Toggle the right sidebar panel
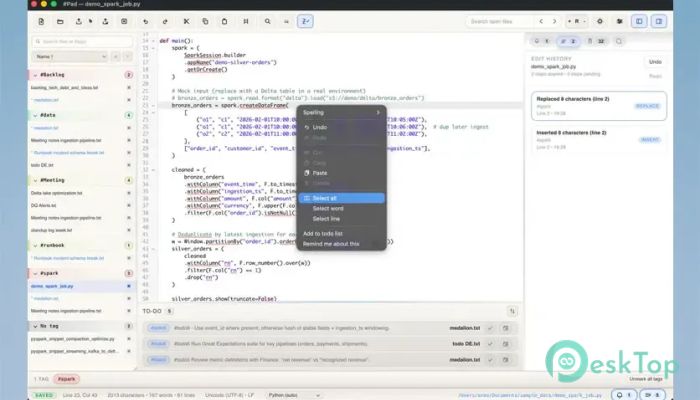The height and width of the screenshot is (400, 700). [x=658, y=21]
